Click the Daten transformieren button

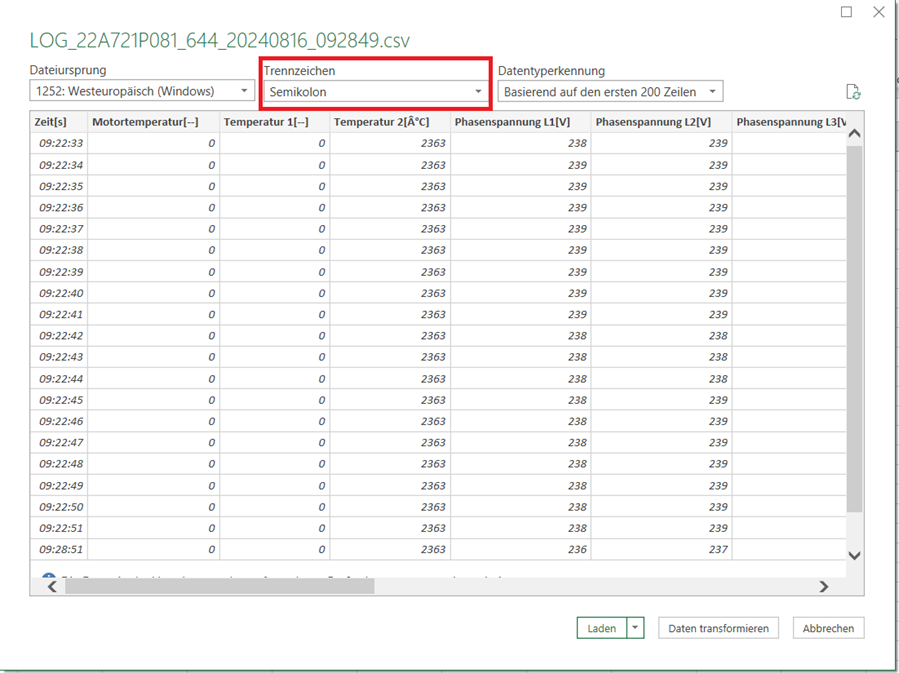pos(718,628)
